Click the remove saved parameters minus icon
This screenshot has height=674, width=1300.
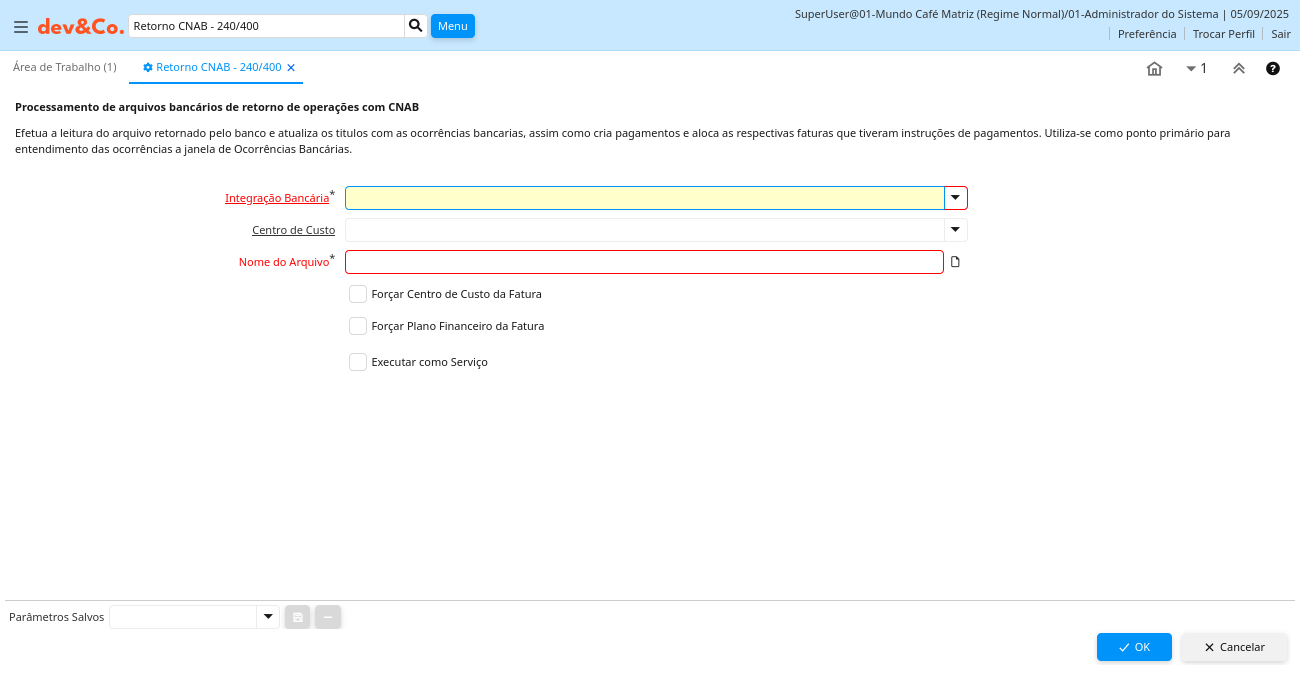pos(328,617)
